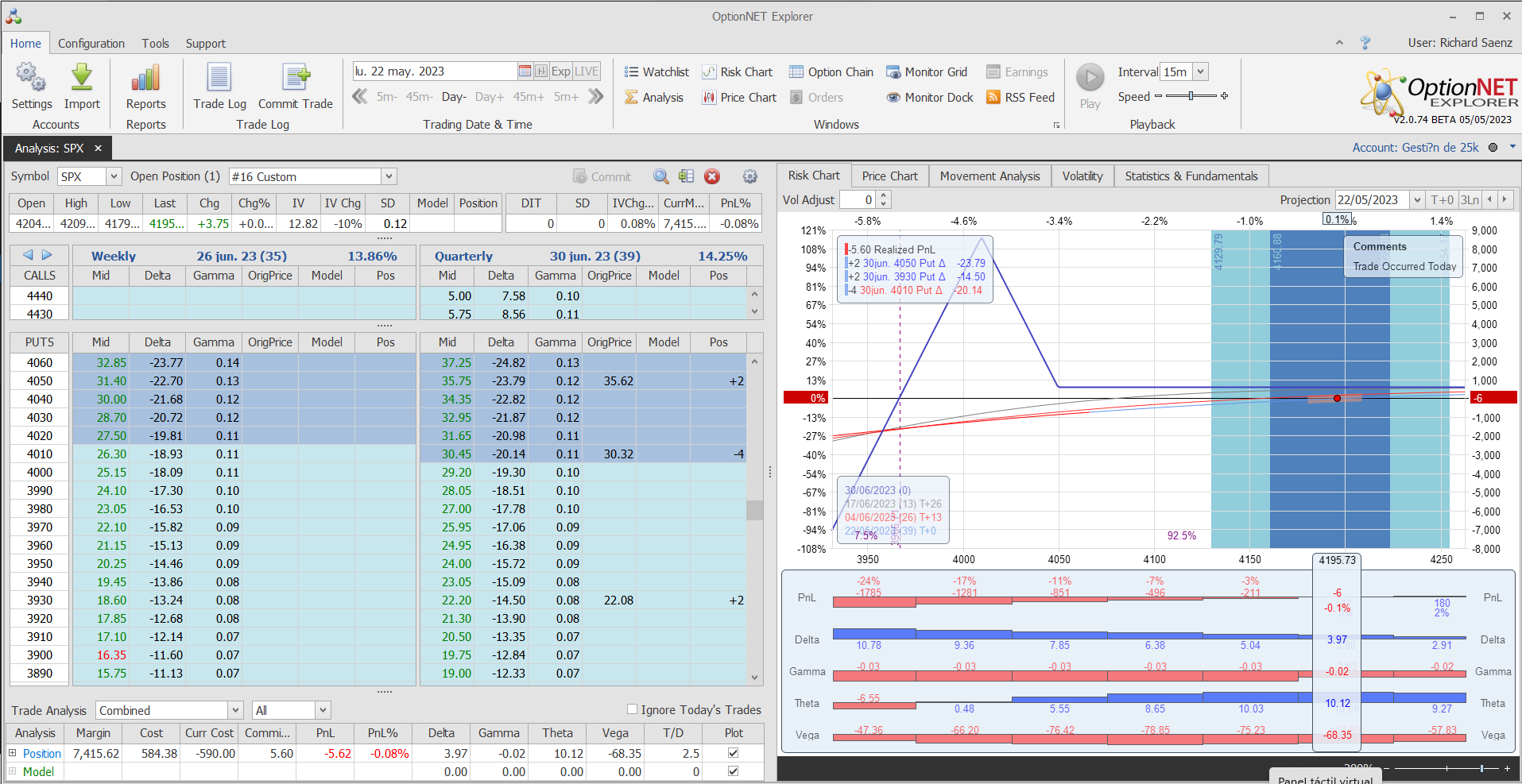Open the Symbol SPX dropdown
1522x784 pixels.
click(114, 176)
